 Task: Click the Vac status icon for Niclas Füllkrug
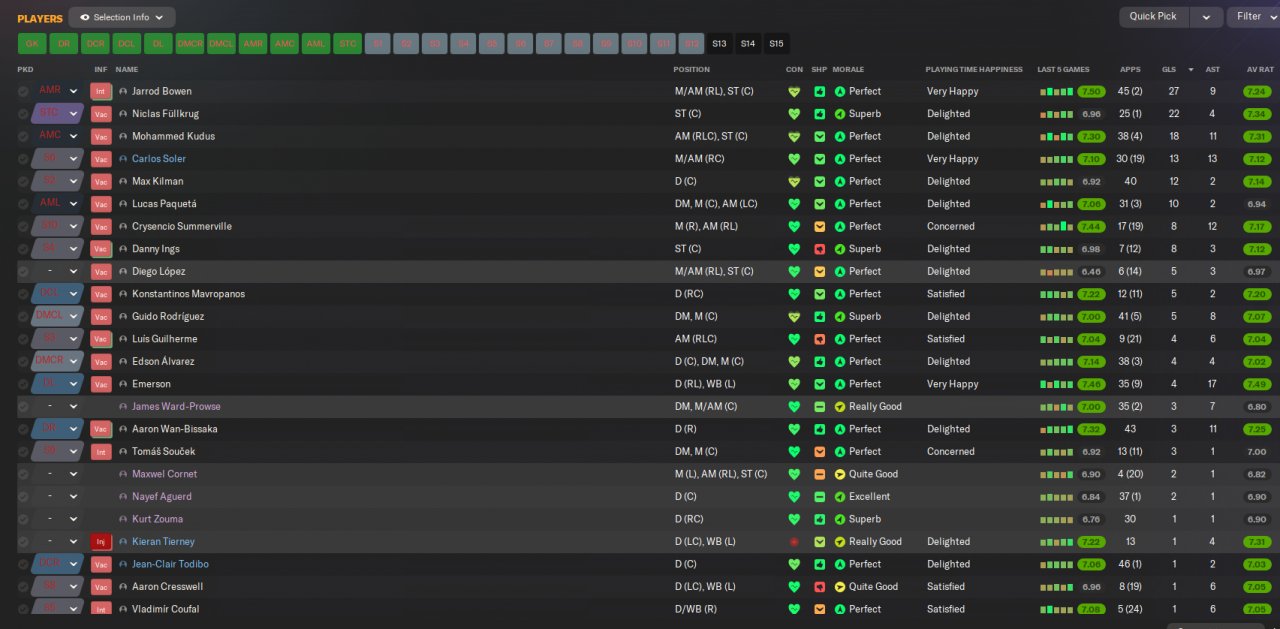(101, 114)
